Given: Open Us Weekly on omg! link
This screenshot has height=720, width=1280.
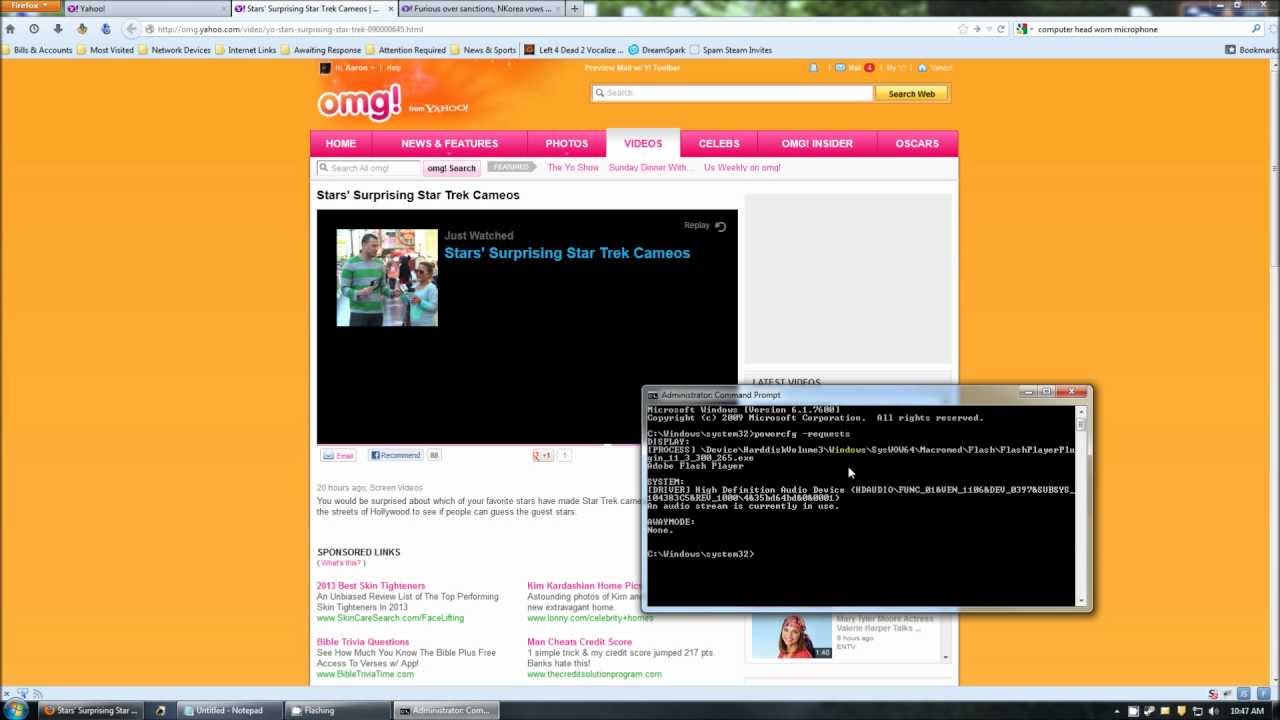Looking at the screenshot, I should [742, 168].
